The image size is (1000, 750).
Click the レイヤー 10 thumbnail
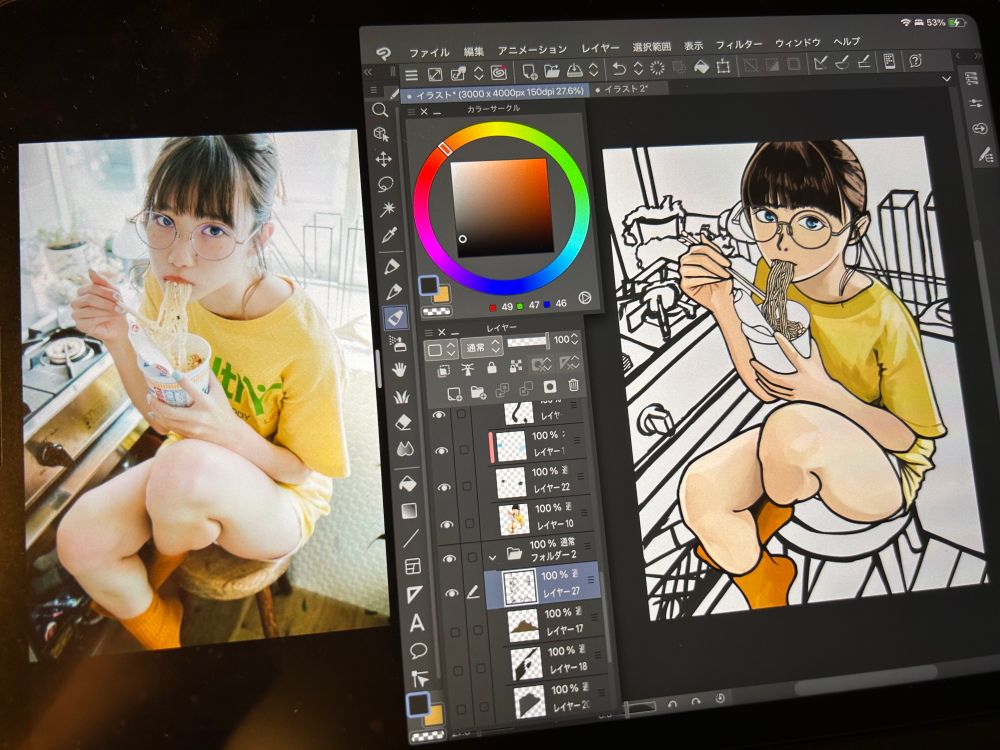[x=513, y=519]
